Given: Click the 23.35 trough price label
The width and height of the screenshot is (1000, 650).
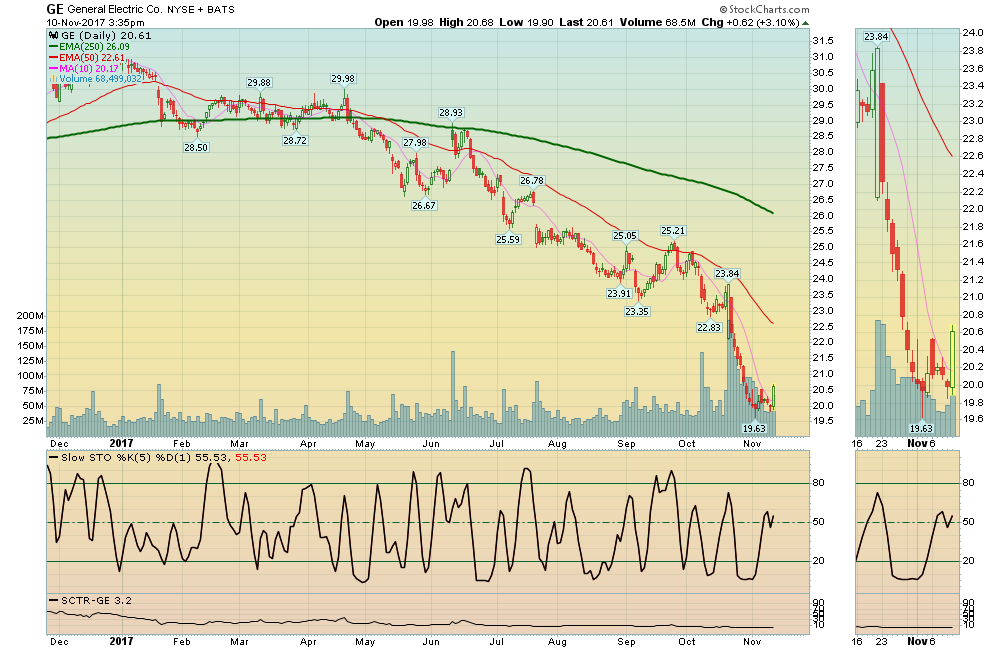Looking at the screenshot, I should coord(636,311).
